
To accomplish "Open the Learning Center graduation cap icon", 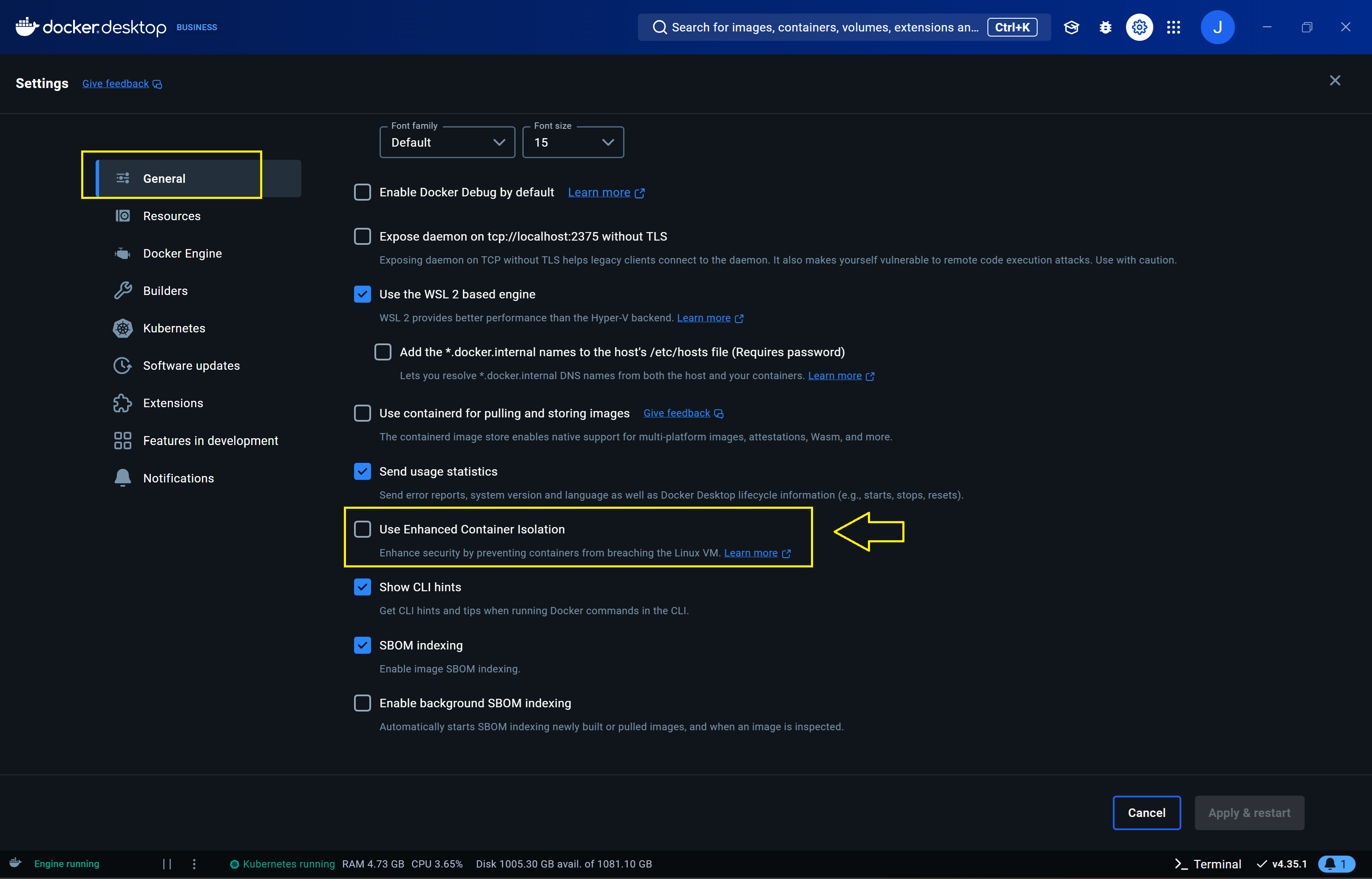I will tap(1071, 27).
